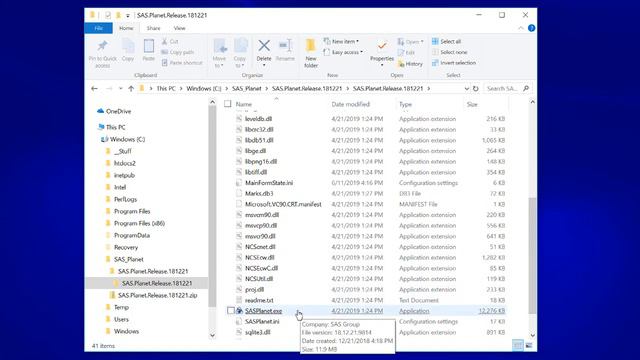Select SAS.Planet.Release.181221.zip in tree
This screenshot has height=360, width=640.
tap(158, 295)
